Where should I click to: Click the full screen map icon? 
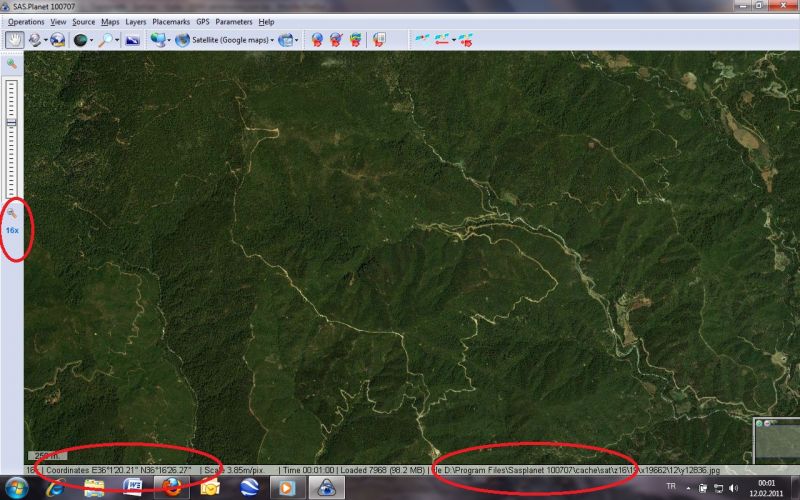coord(132,40)
